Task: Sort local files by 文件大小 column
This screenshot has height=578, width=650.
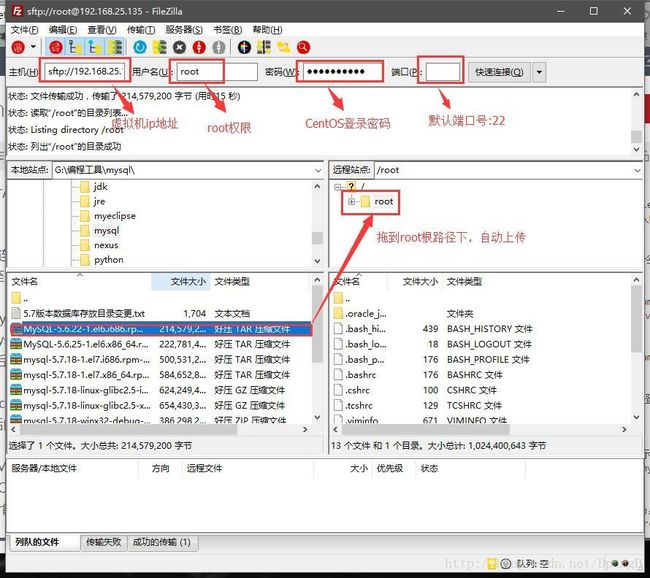Action: (181, 282)
